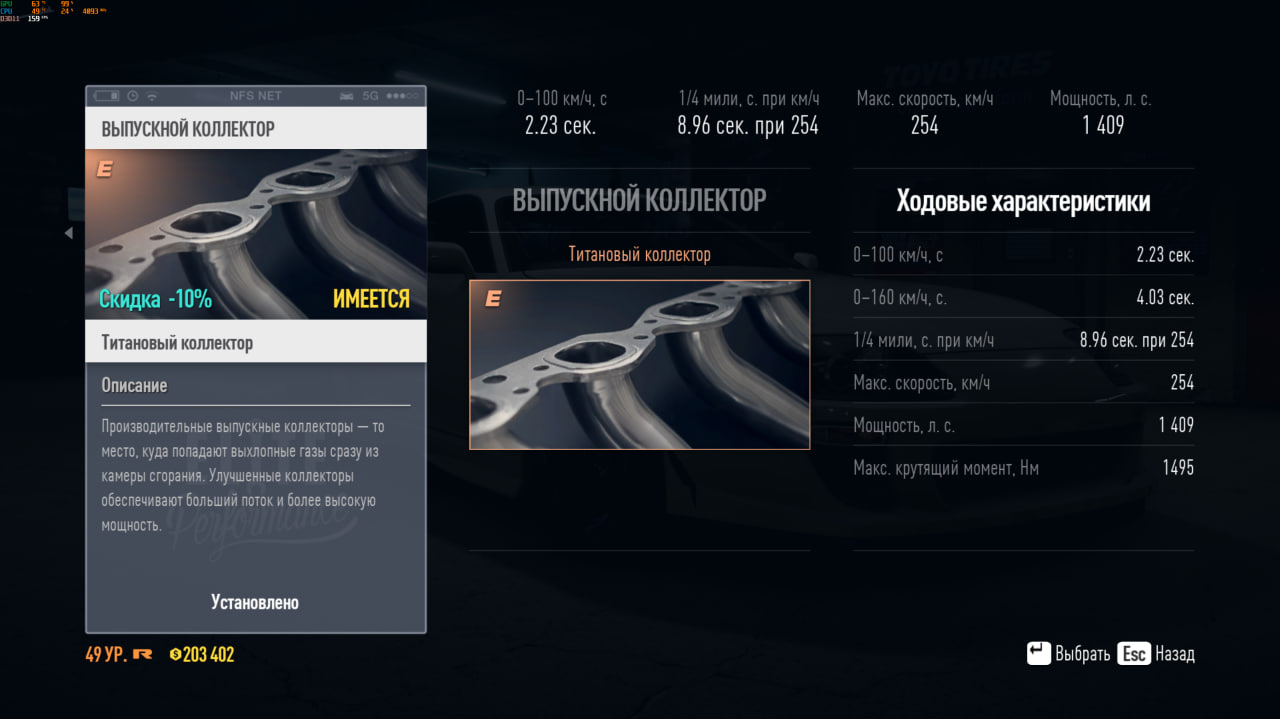The height and width of the screenshot is (719, 1280).
Task: Select the Выбрать option
Action: point(1083,654)
